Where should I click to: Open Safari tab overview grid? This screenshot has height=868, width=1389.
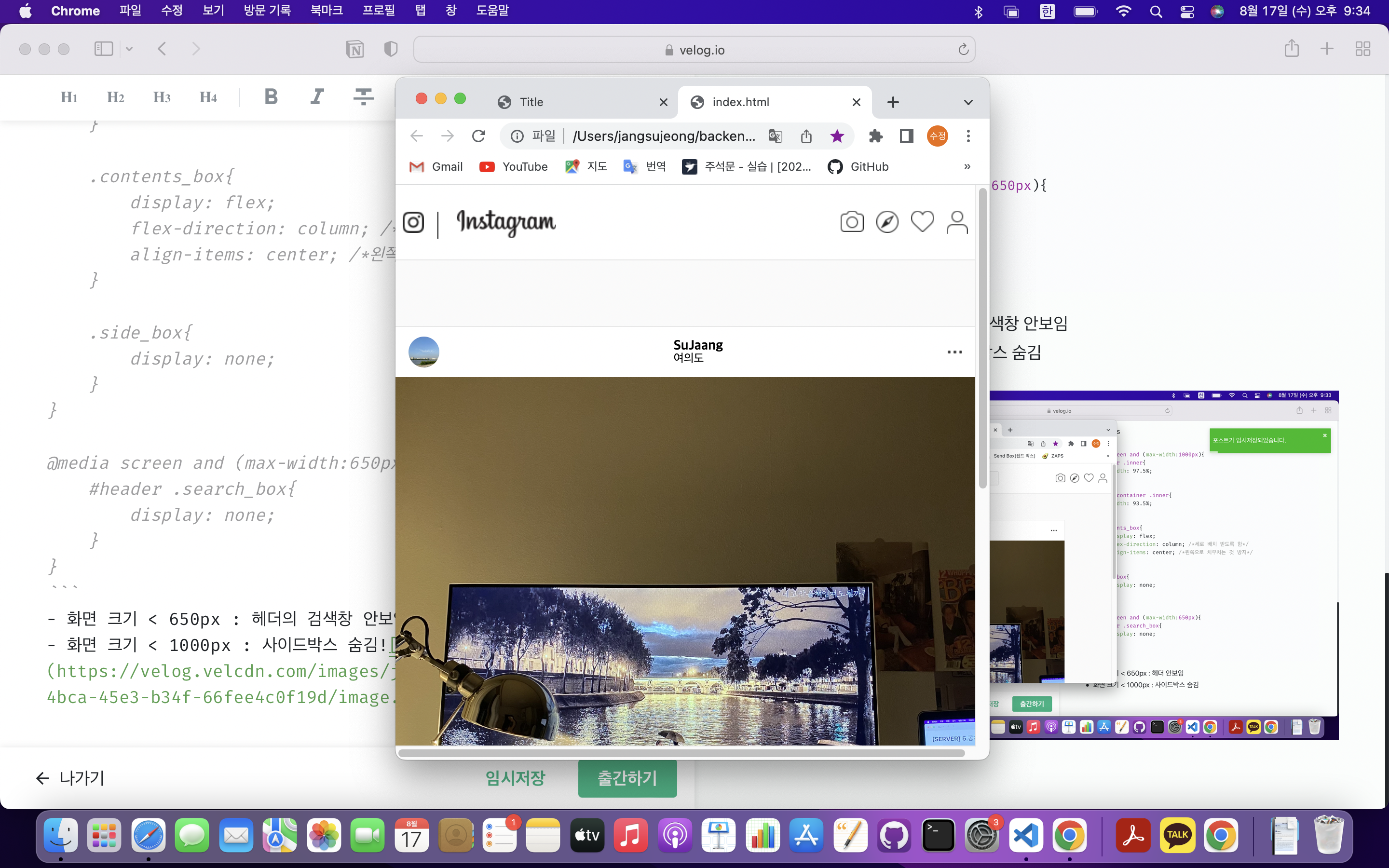pyautogui.click(x=1362, y=49)
